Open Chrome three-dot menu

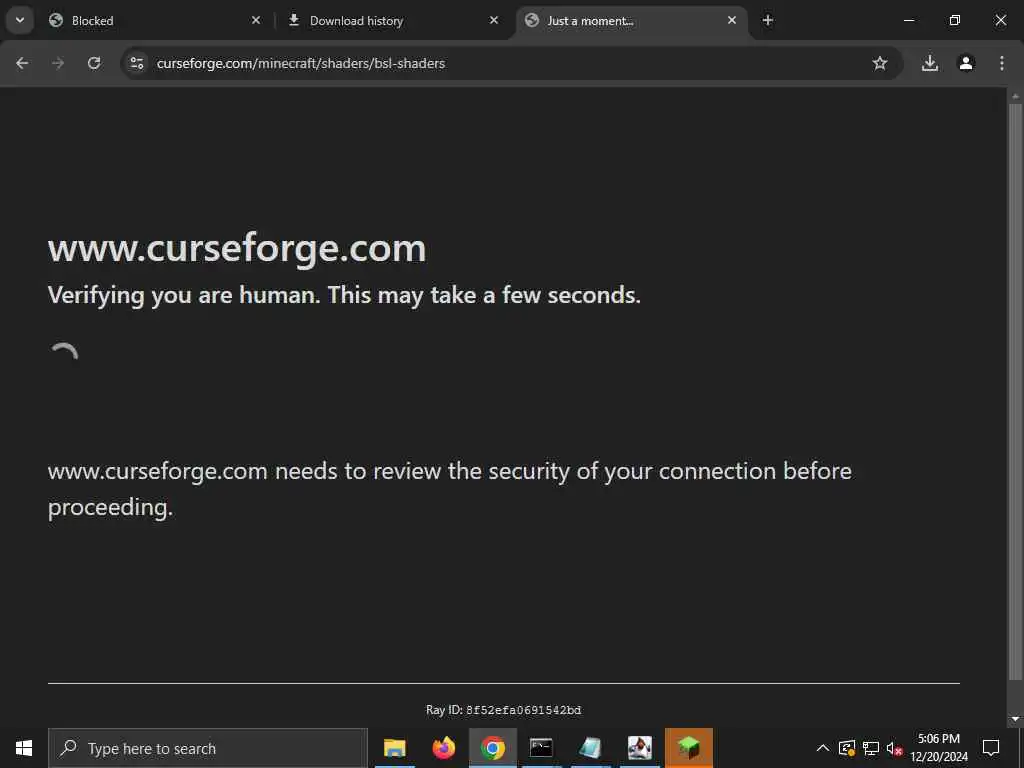(x=1002, y=63)
